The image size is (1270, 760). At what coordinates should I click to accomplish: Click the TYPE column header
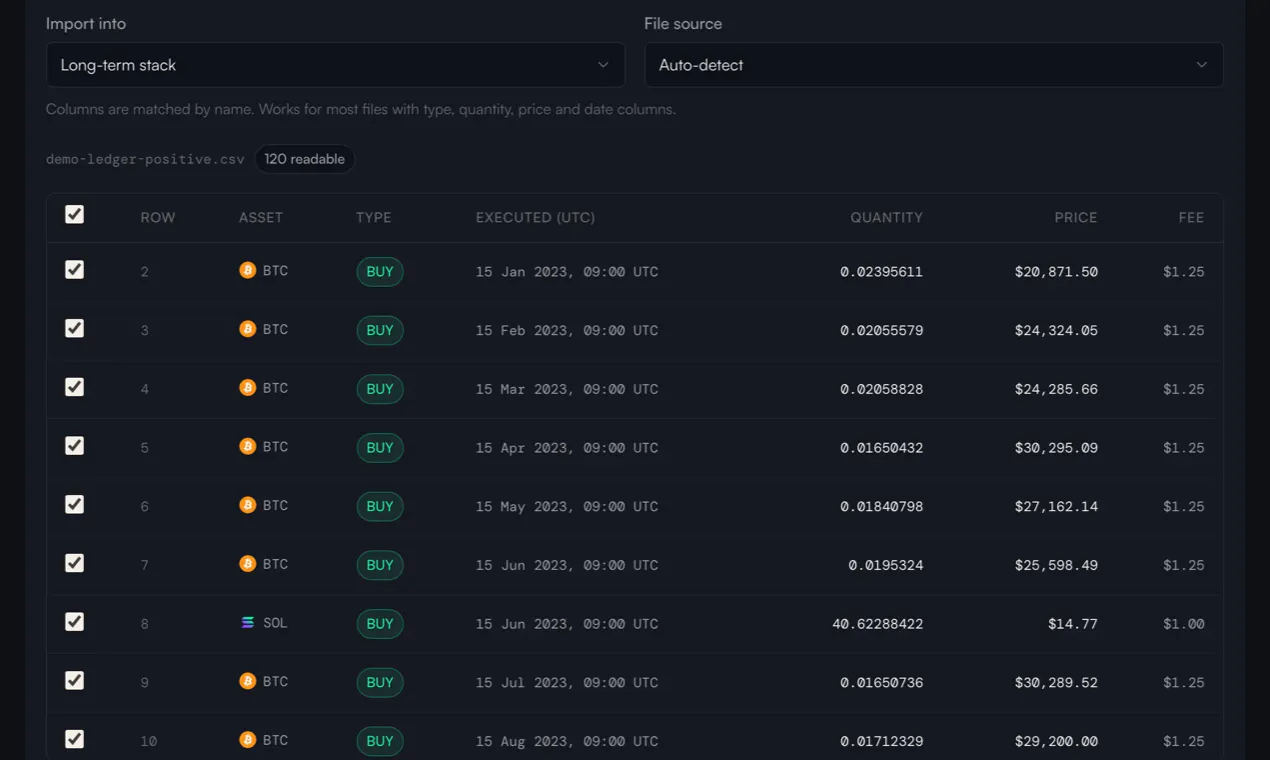[x=374, y=217]
